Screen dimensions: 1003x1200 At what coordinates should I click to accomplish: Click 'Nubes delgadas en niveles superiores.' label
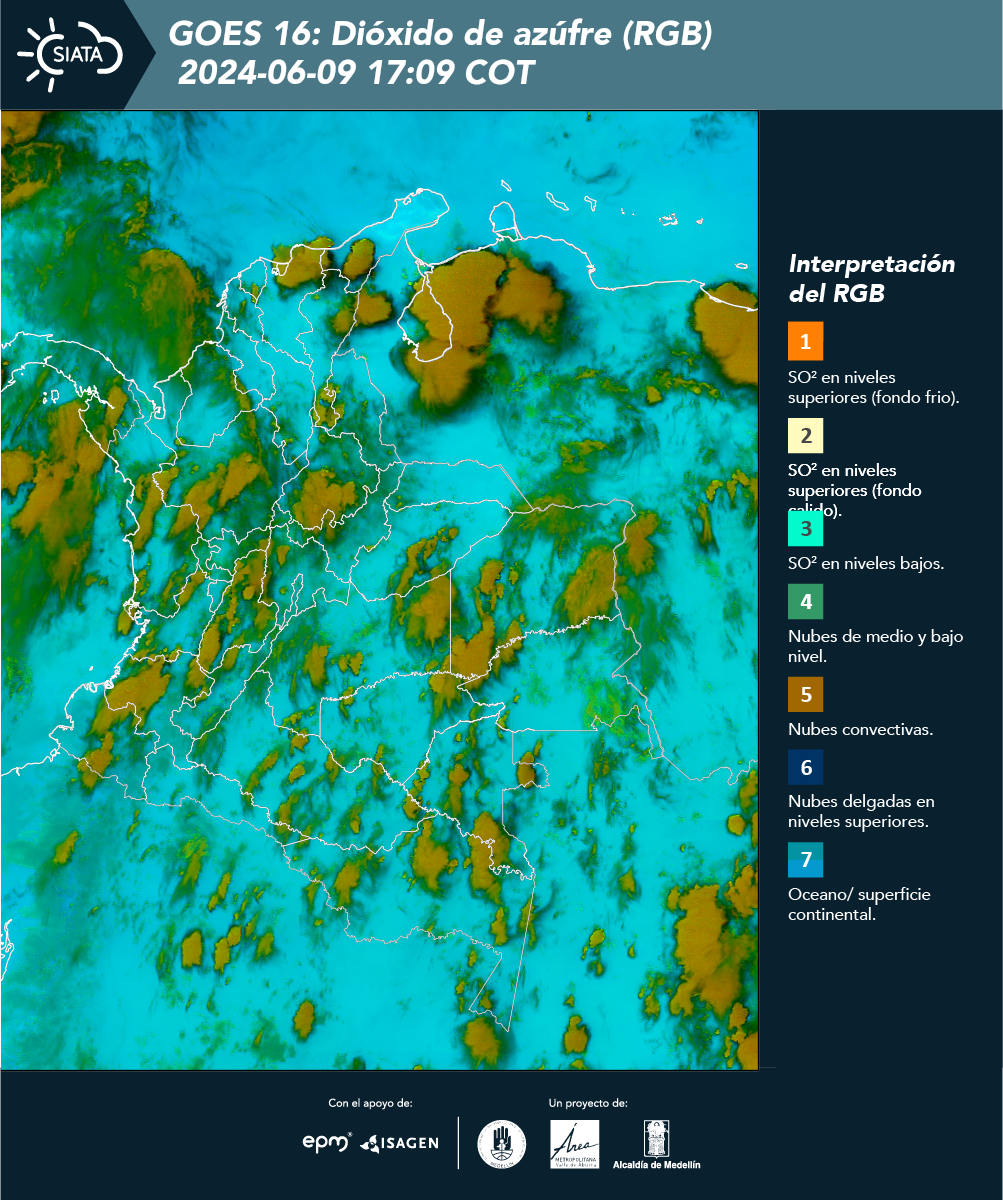coord(861,811)
